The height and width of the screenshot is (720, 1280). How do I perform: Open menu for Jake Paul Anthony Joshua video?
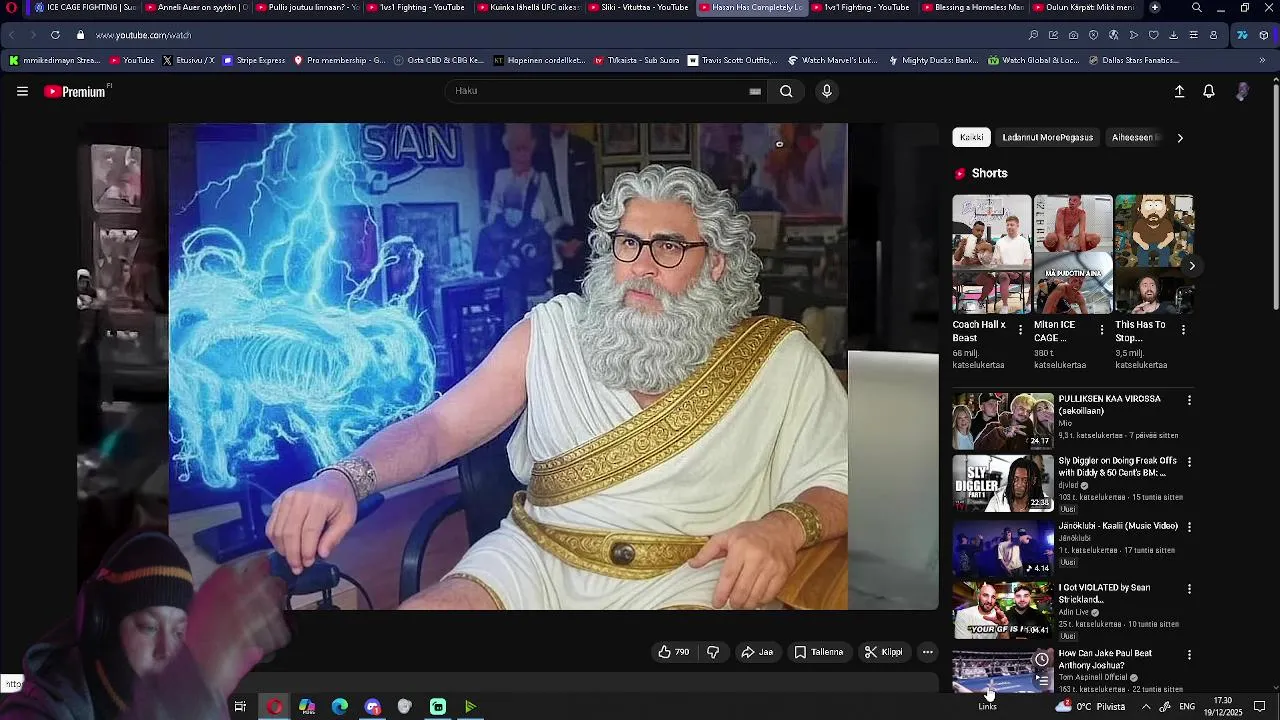pyautogui.click(x=1189, y=655)
